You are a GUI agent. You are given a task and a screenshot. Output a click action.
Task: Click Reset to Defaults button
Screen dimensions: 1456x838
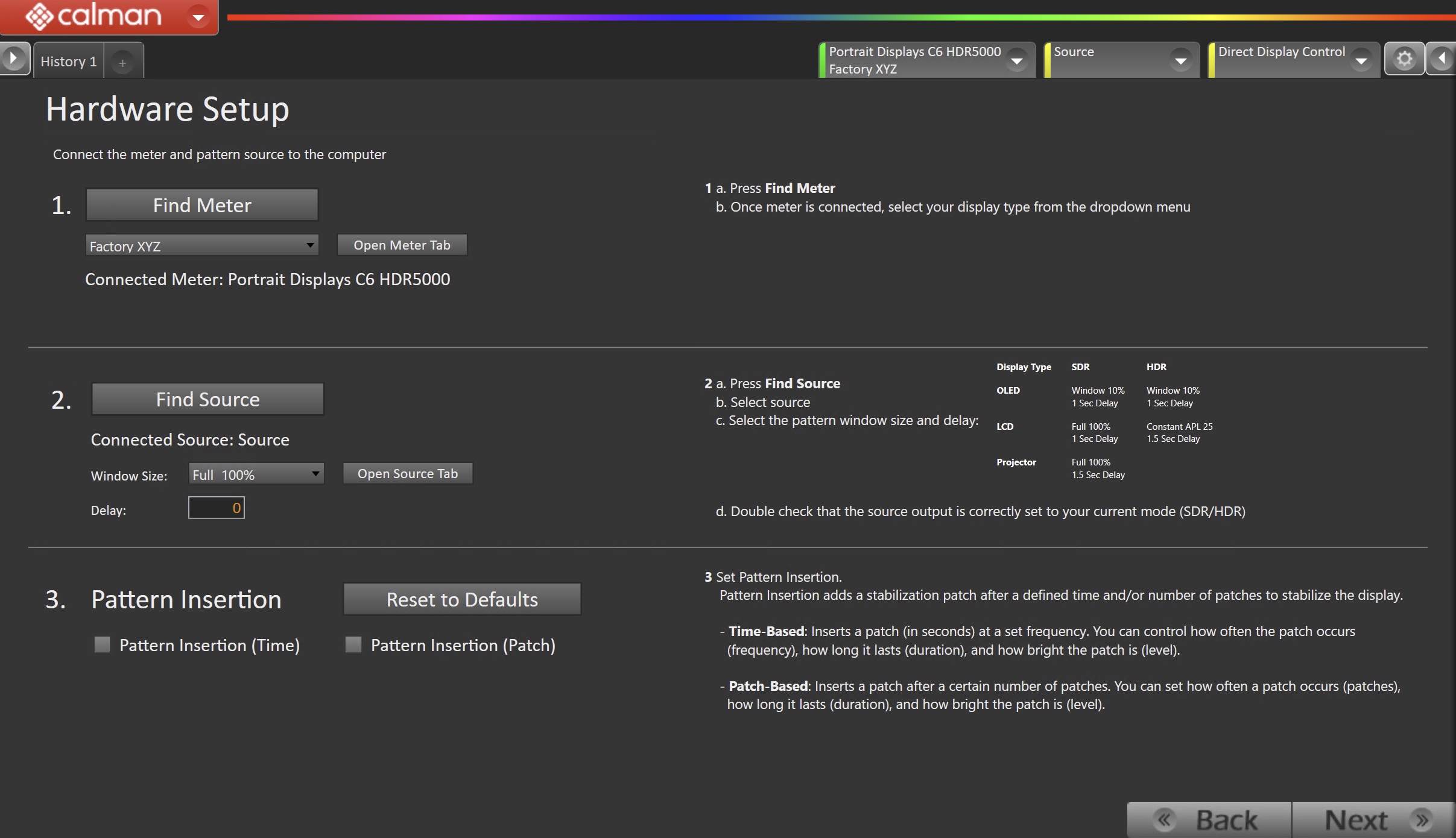[462, 599]
